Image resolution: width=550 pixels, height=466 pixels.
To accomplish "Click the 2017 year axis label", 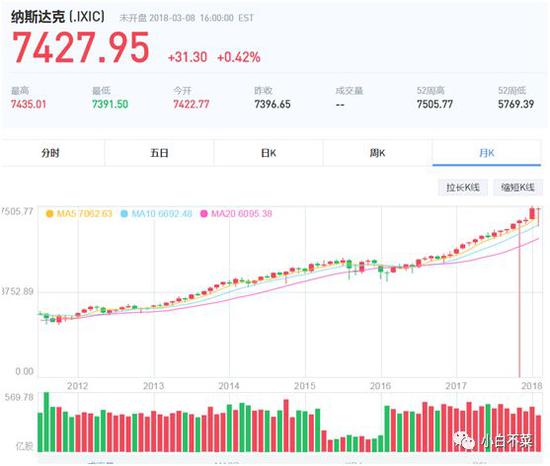I will [456, 386].
